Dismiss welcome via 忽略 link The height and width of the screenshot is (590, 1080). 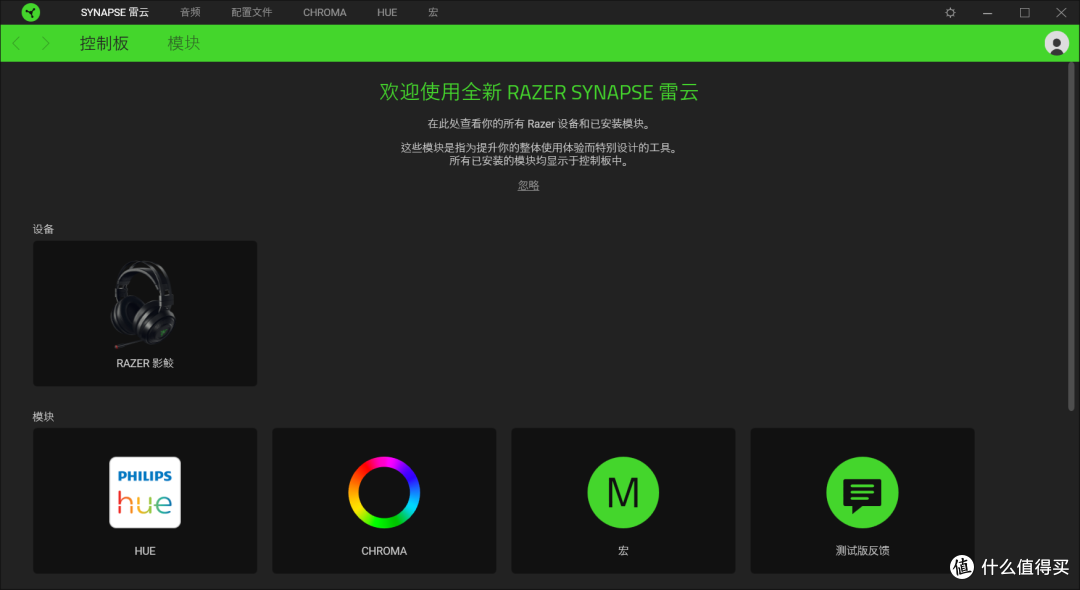528,185
